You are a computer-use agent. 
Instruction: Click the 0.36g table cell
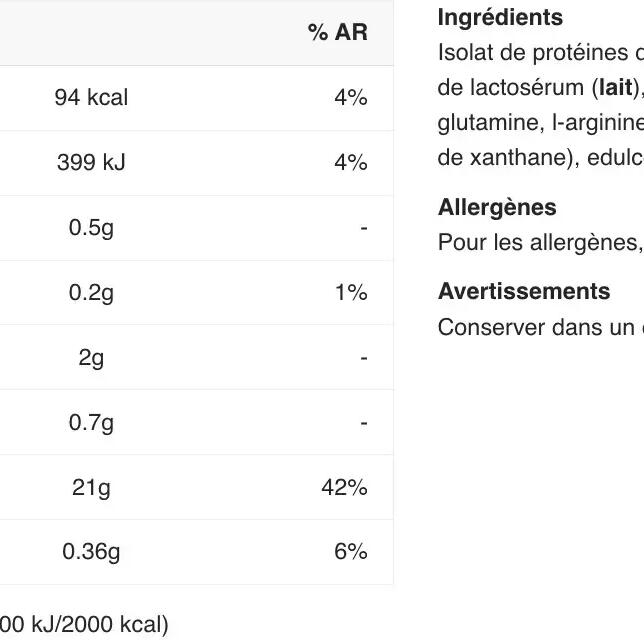tap(91, 552)
